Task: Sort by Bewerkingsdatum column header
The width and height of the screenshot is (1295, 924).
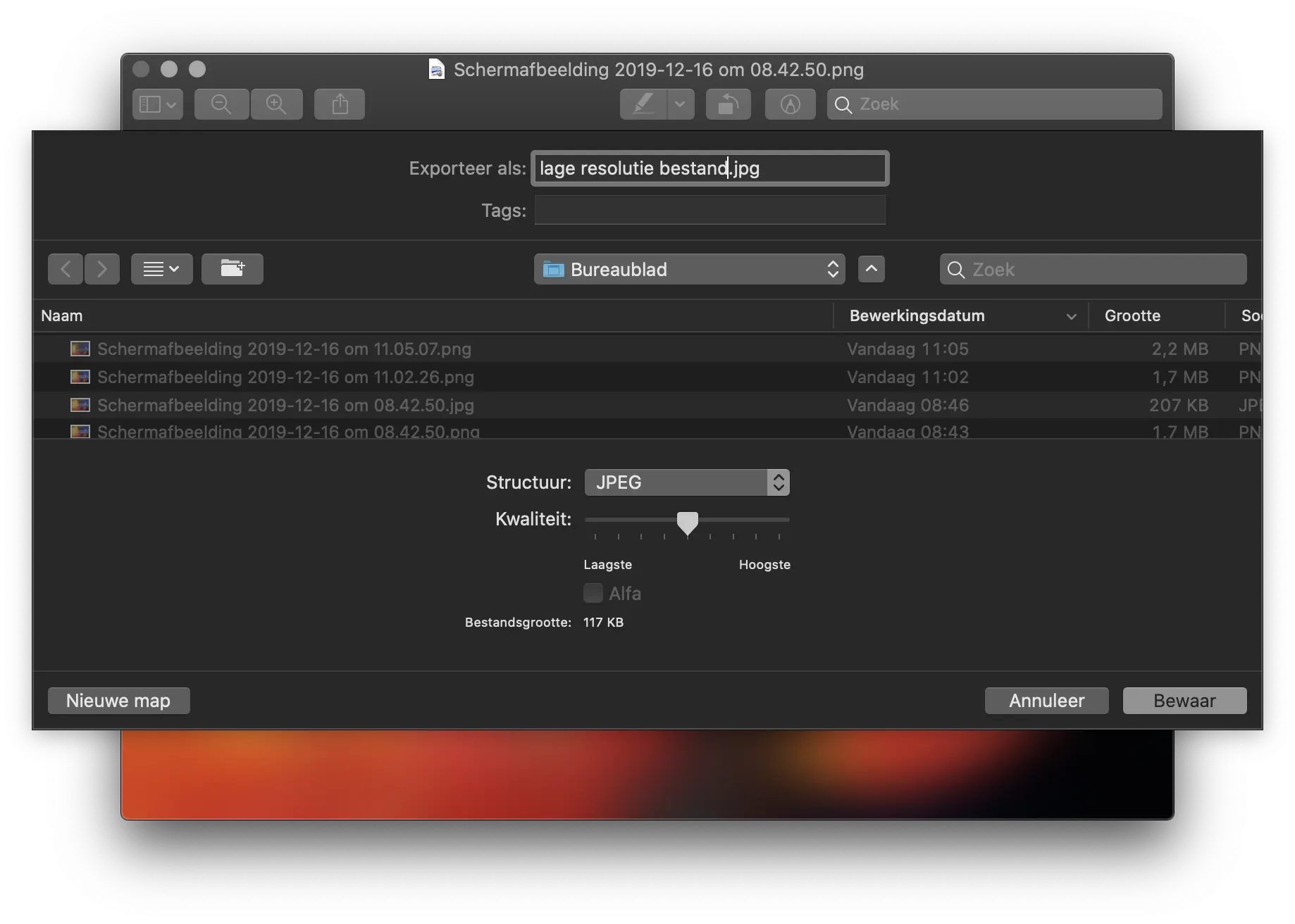Action: pos(917,316)
